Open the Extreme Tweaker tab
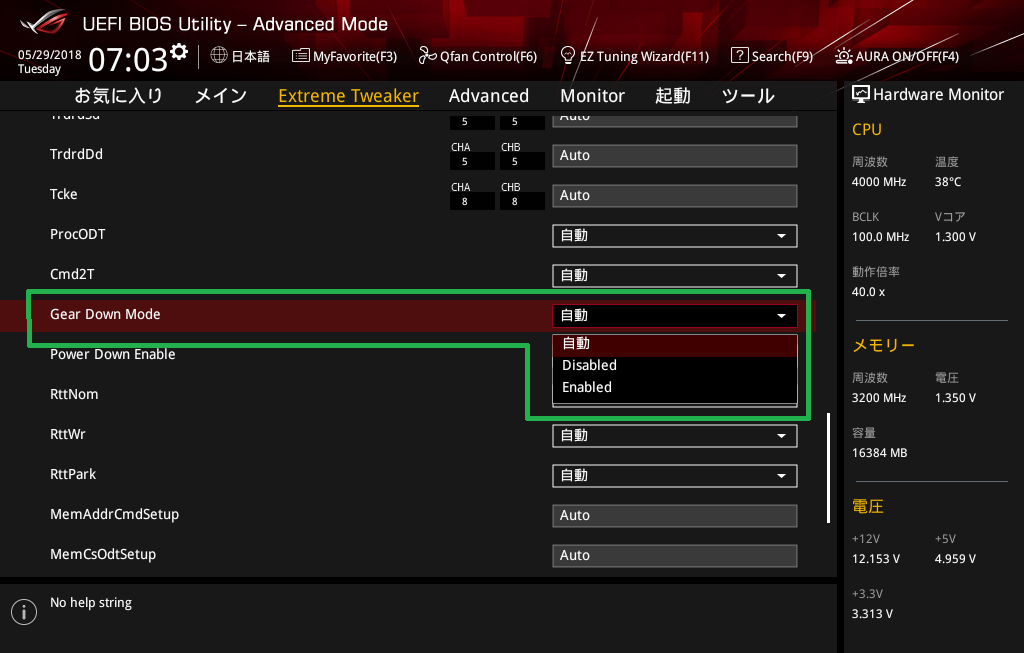The width and height of the screenshot is (1024, 653). (x=348, y=95)
